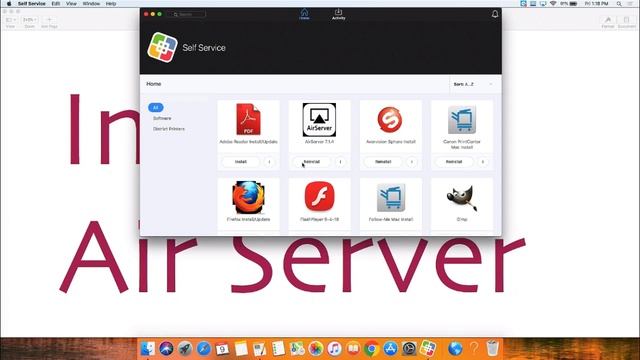Show info for Adobe Reader item
Viewport: 640px width, 360px height.
point(269,162)
